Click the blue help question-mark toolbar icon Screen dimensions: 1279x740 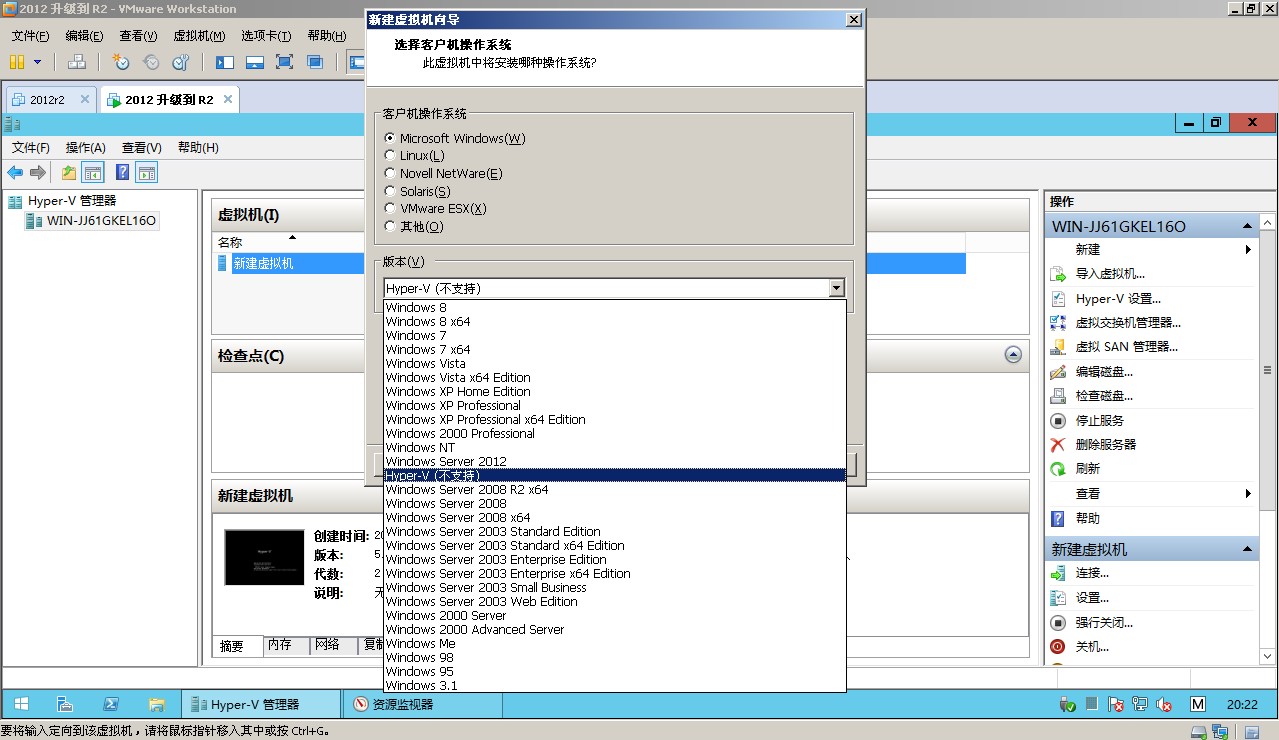point(122,173)
